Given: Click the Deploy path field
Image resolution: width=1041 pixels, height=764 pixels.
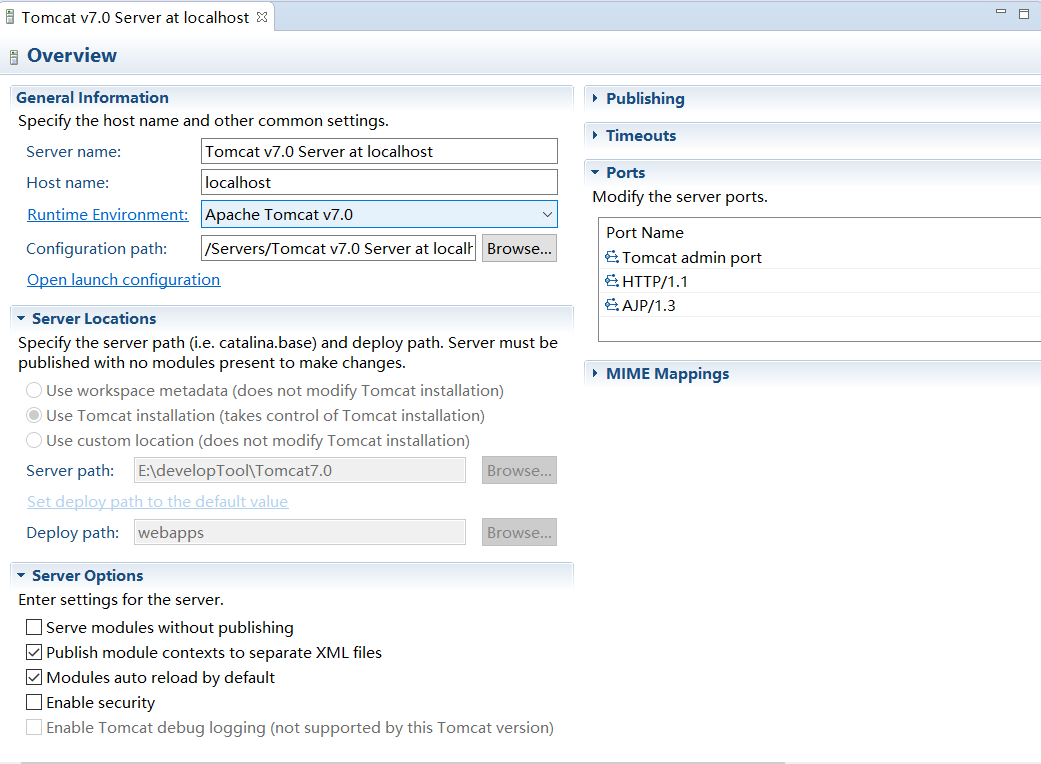Looking at the screenshot, I should tap(300, 532).
